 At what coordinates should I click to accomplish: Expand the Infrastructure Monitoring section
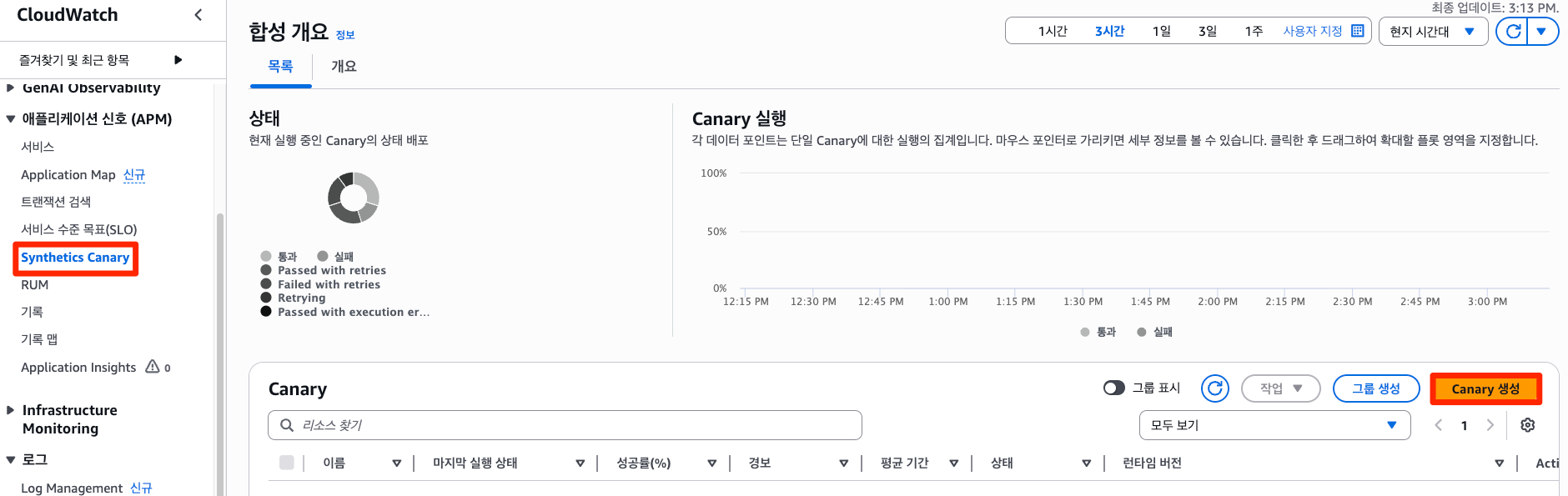coord(10,410)
